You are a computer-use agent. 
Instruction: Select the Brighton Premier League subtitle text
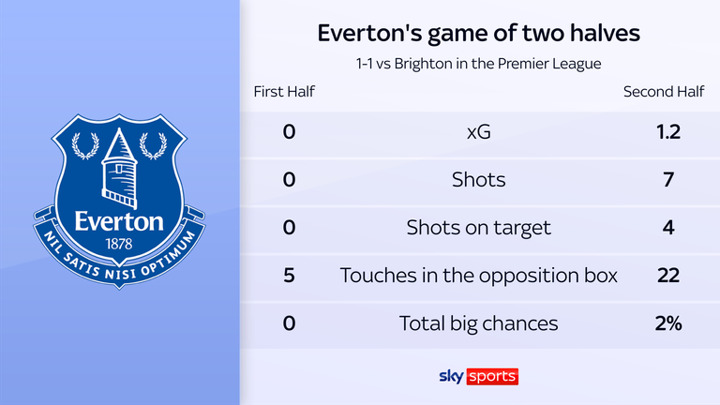pyautogui.click(x=479, y=64)
